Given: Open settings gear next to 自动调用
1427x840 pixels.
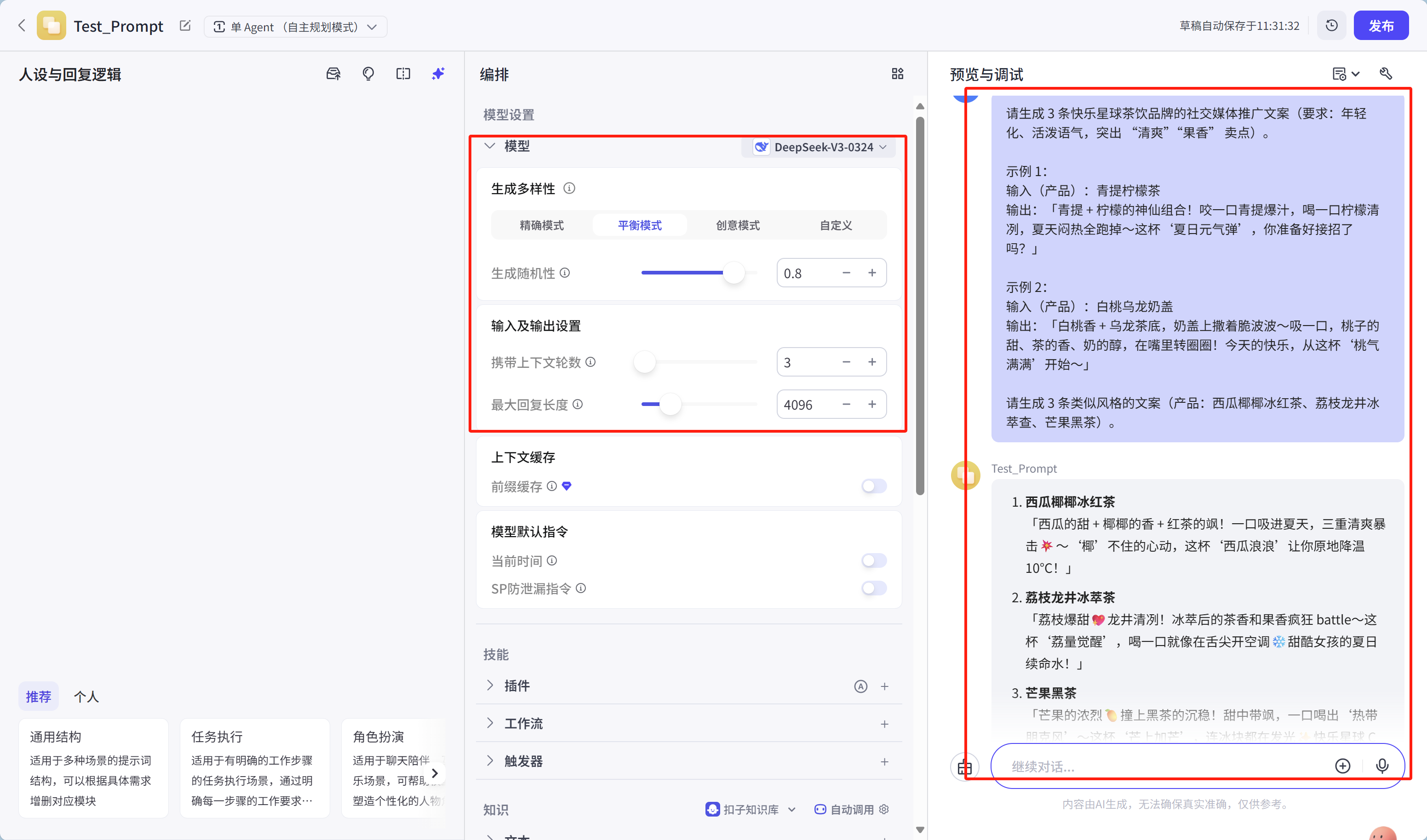Looking at the screenshot, I should point(884,809).
